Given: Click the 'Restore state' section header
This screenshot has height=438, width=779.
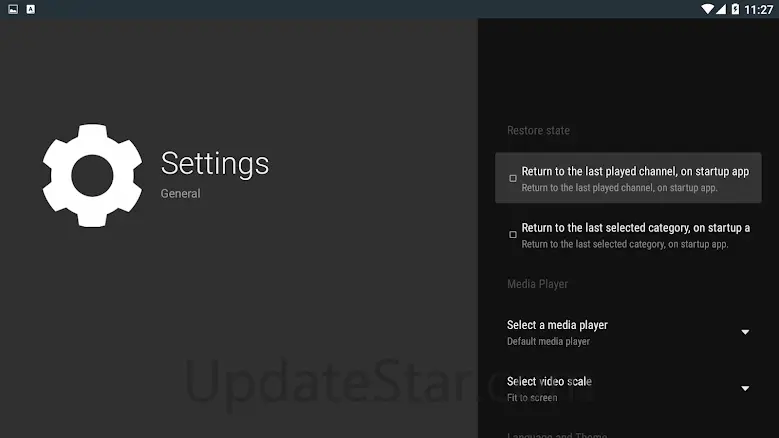Looking at the screenshot, I should pyautogui.click(x=538, y=131).
